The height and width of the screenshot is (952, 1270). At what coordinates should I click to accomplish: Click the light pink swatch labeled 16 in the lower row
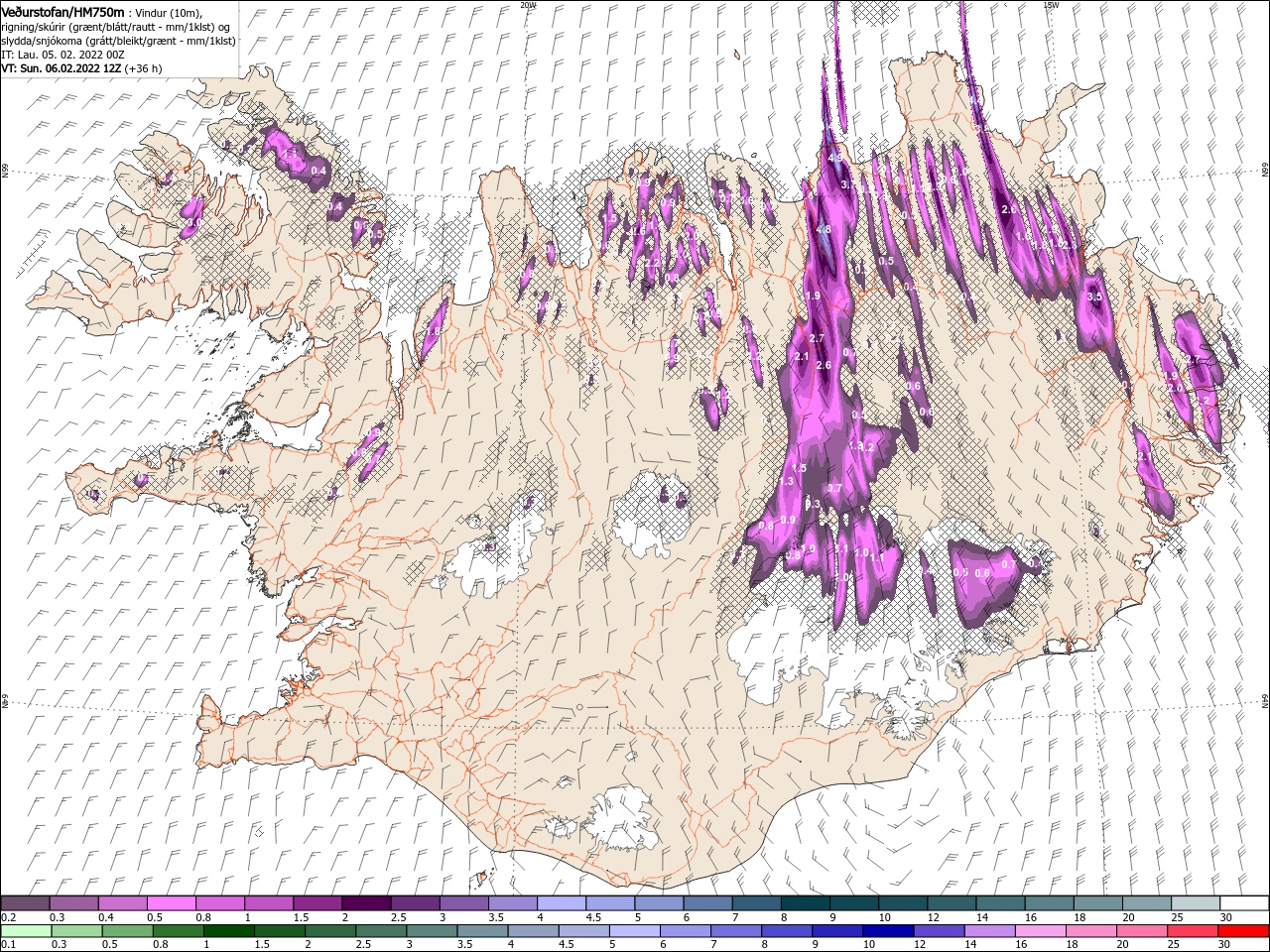[x=1041, y=931]
